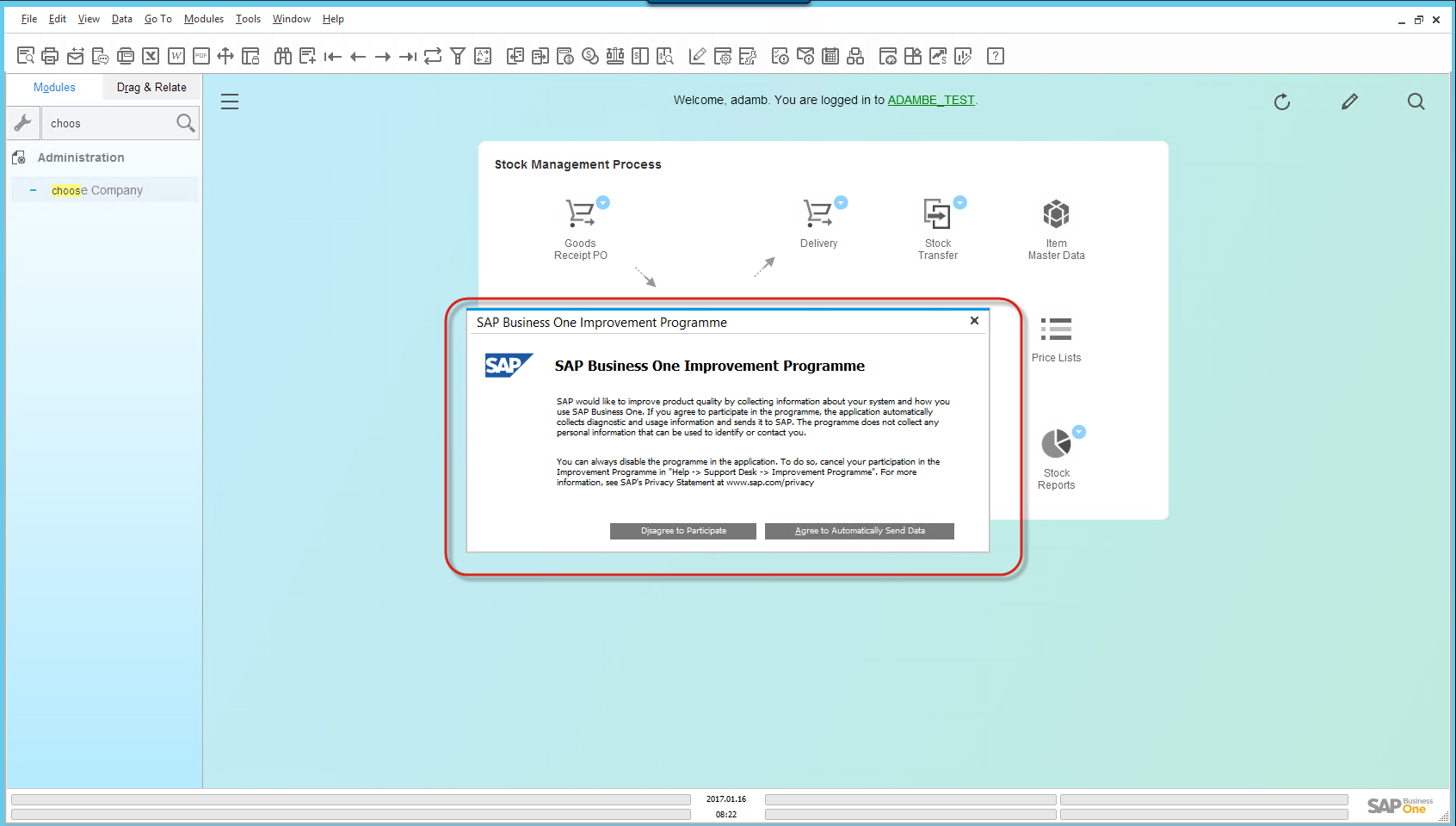Open the hamburger menu in cockpit
Screen dimensions: 1456x826
click(230, 102)
